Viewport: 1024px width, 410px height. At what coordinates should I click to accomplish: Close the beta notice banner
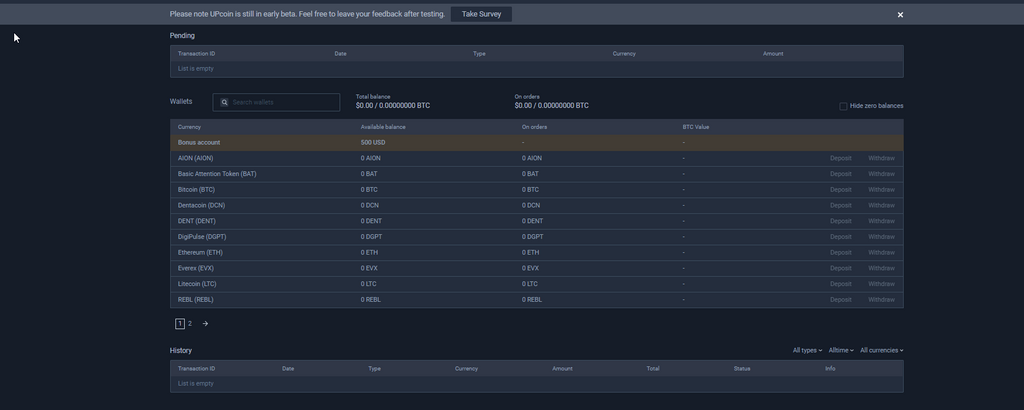[900, 15]
